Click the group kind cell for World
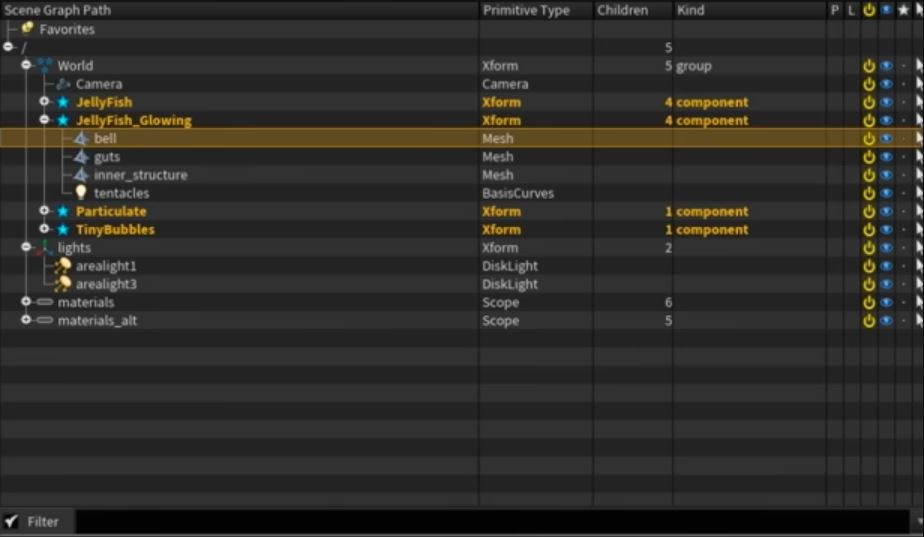This screenshot has width=924, height=537. tap(694, 66)
